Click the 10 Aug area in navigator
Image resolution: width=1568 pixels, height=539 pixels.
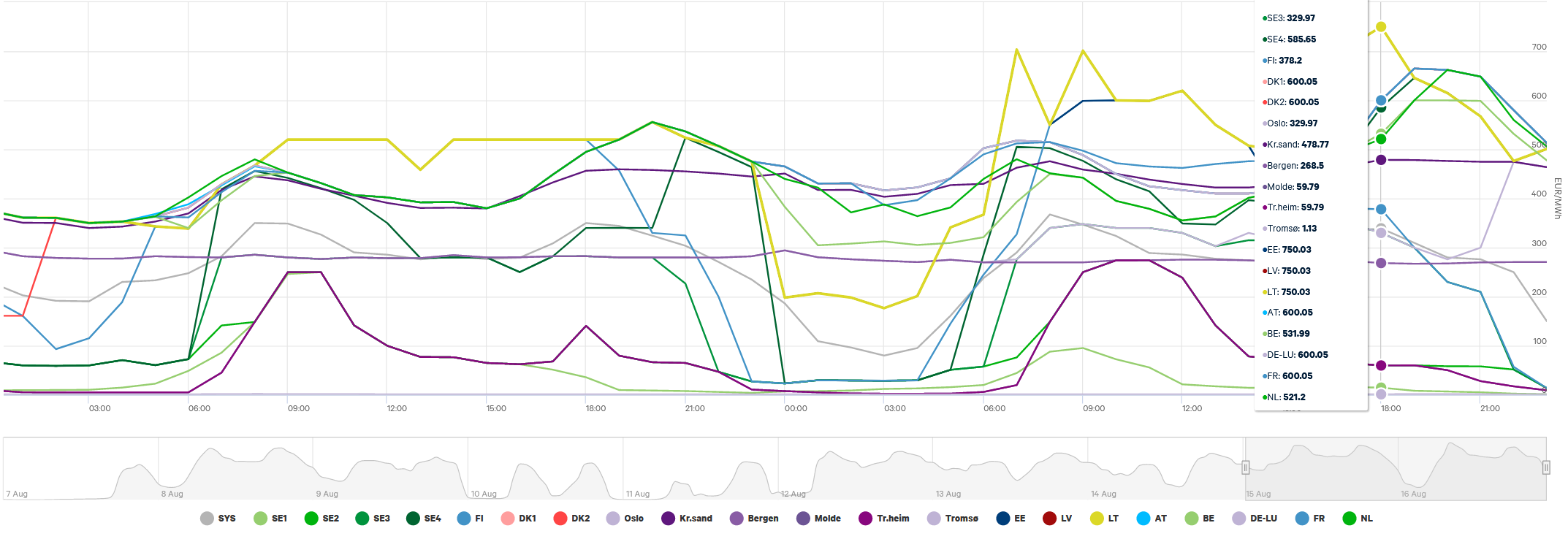544,469
